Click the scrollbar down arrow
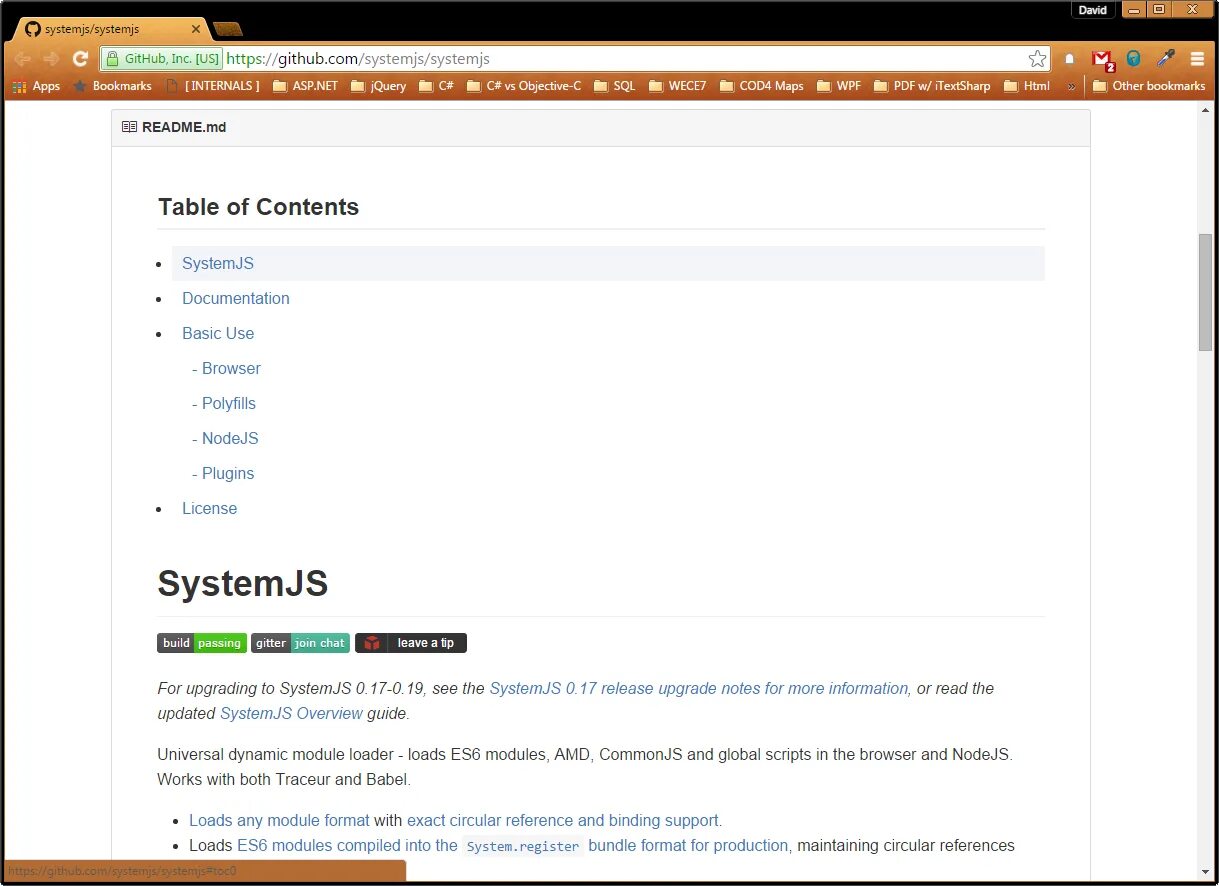The image size is (1219, 886). click(x=1206, y=870)
